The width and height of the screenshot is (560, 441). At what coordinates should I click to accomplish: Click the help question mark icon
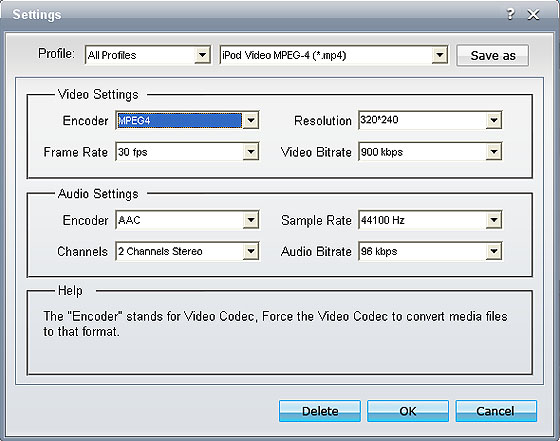[511, 14]
